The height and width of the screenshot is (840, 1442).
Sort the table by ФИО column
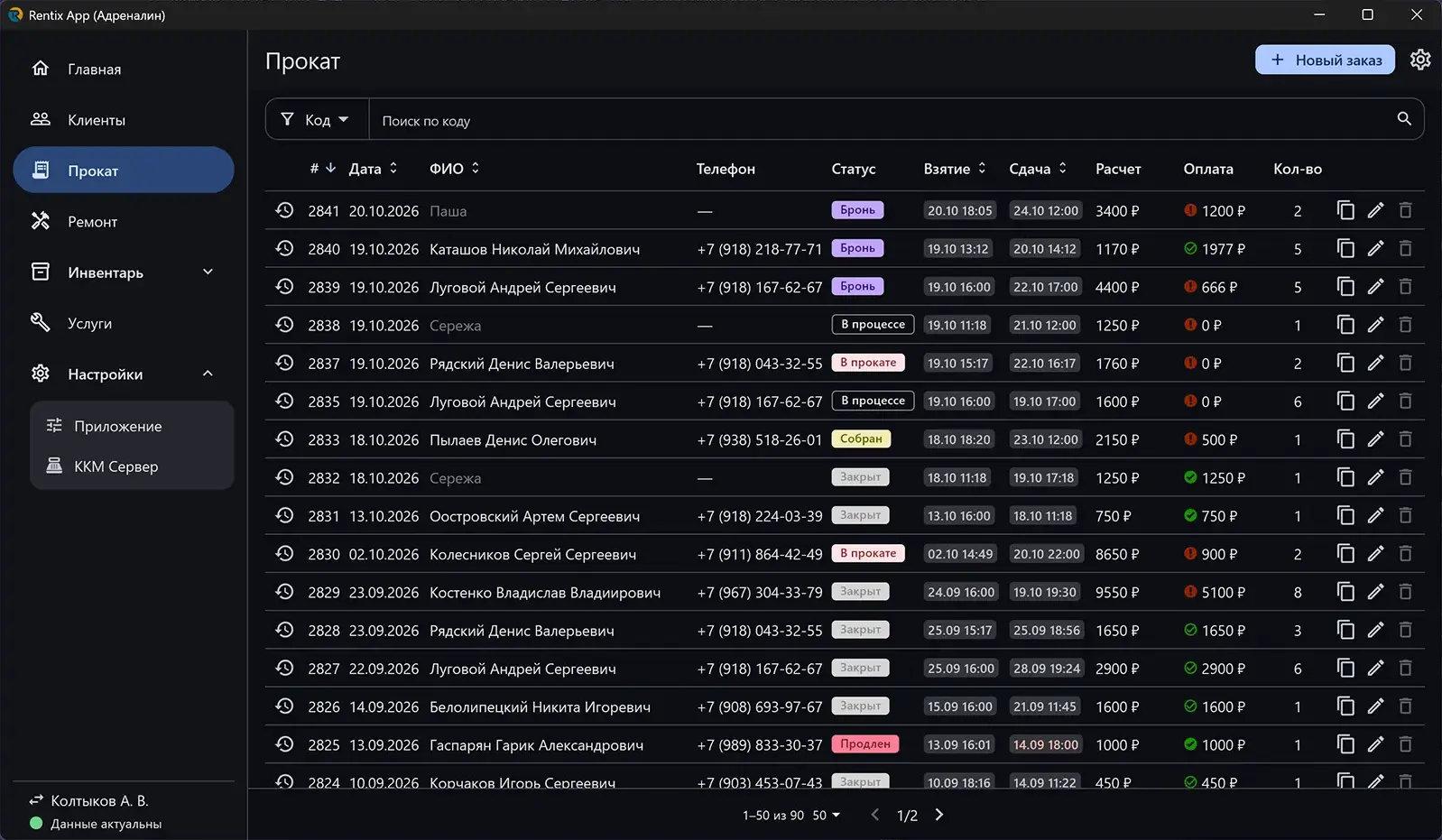(x=454, y=169)
